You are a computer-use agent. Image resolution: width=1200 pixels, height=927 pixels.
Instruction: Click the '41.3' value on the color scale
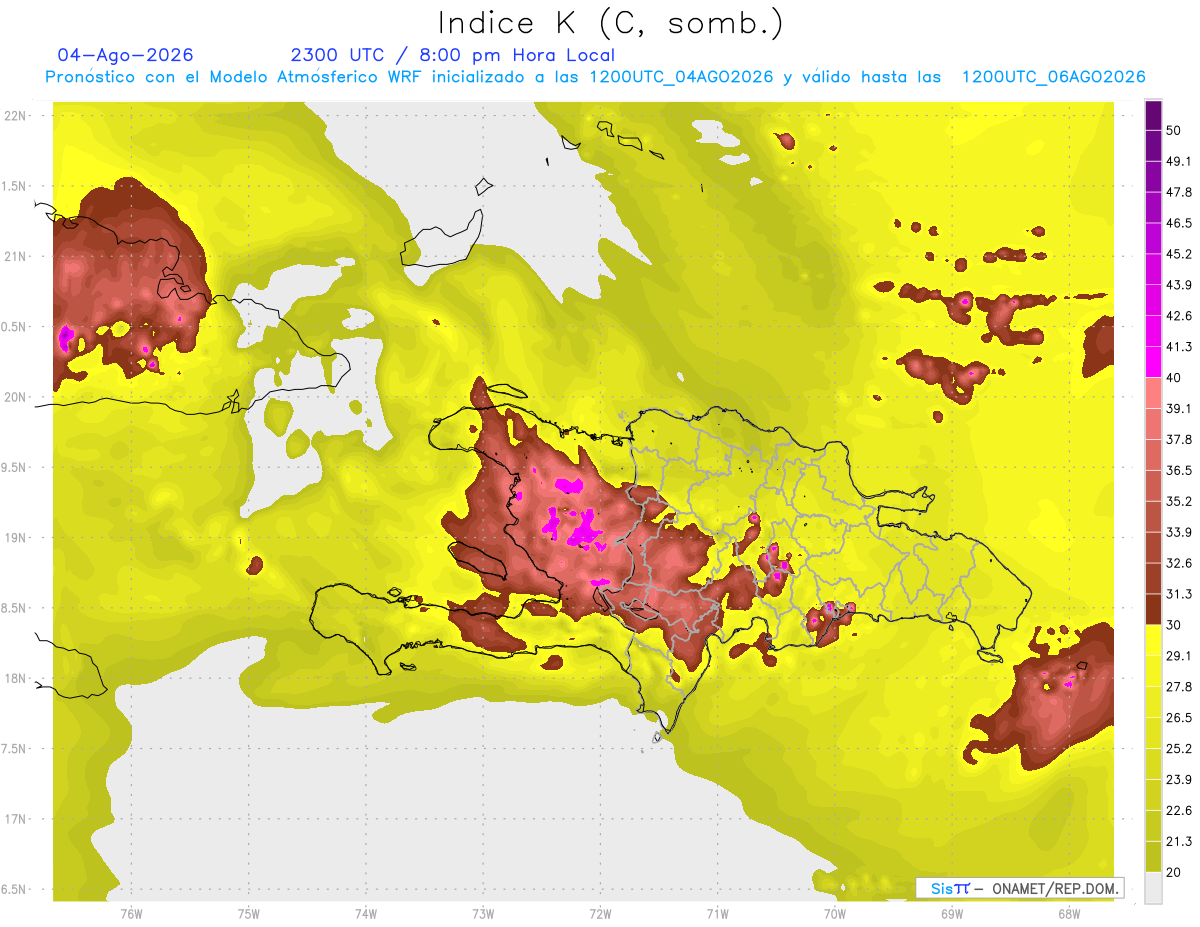click(x=1179, y=347)
